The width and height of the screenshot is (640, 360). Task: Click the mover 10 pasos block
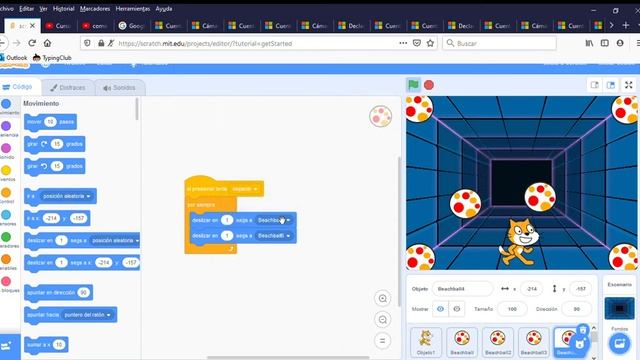click(51, 122)
